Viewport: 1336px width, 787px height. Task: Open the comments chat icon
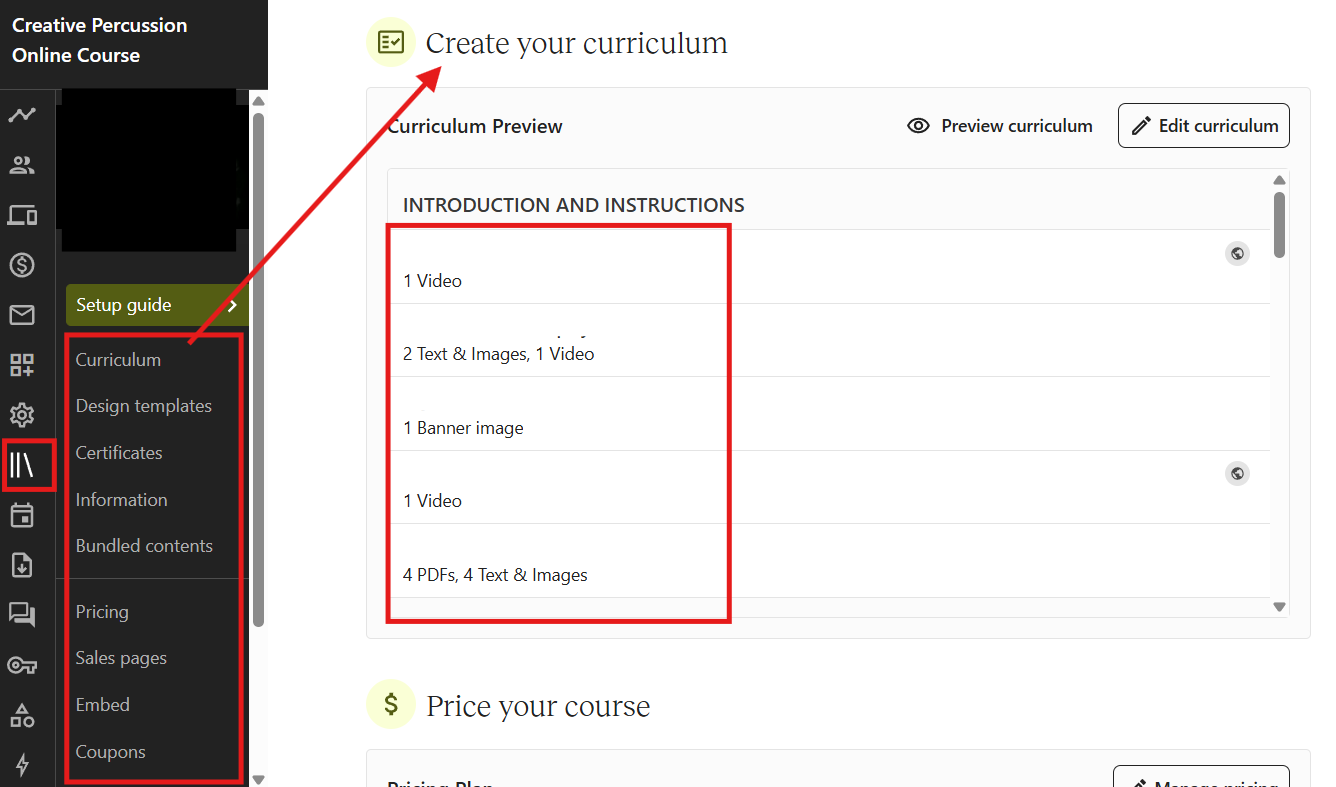22,614
